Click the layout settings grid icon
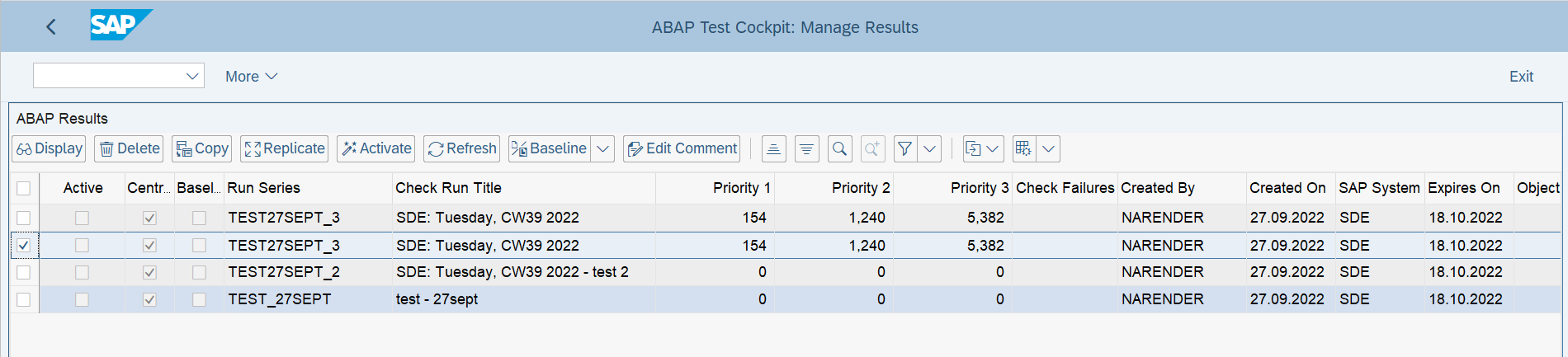1568x357 pixels. coord(1023,148)
